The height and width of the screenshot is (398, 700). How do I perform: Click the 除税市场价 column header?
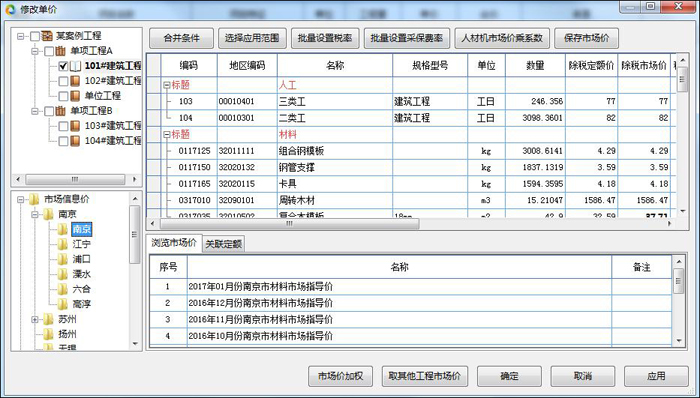coord(644,66)
